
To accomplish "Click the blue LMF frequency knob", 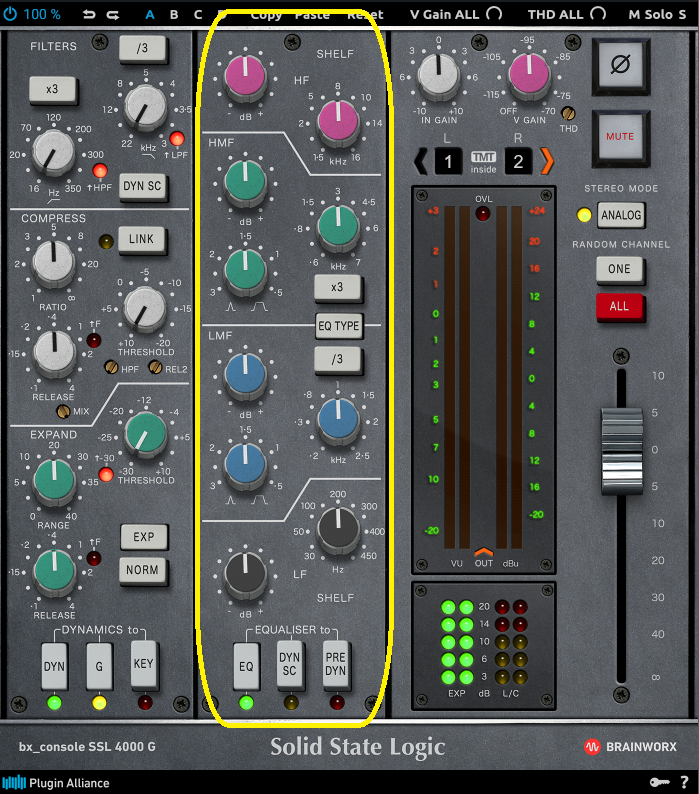I will coord(338,420).
